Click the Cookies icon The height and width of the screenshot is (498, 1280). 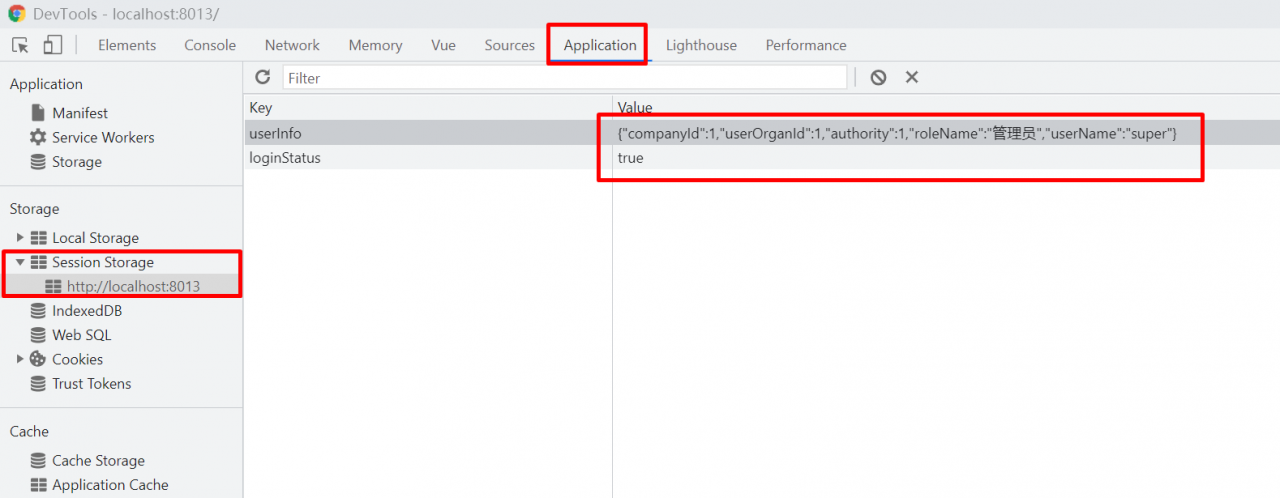[x=38, y=359]
